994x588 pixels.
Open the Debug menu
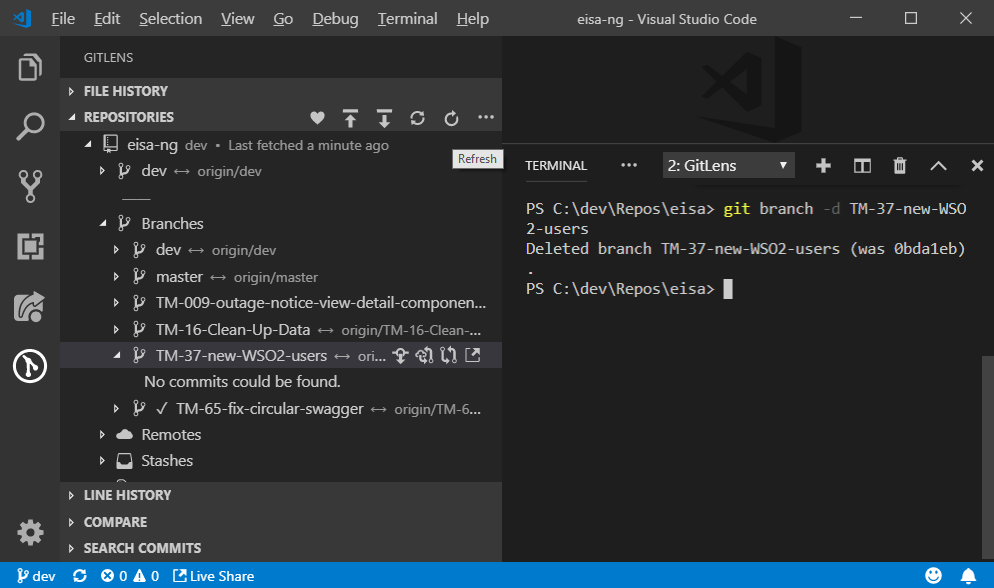click(x=334, y=18)
